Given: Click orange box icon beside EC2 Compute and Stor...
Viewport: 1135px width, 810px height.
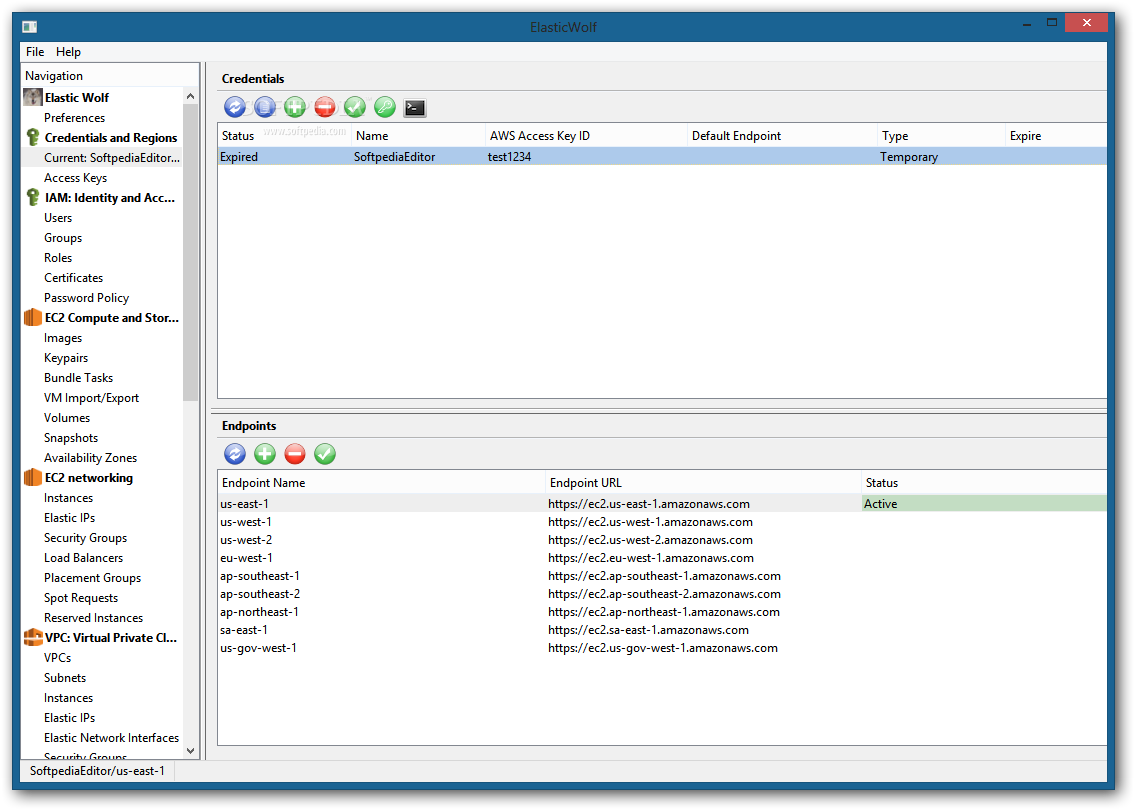Looking at the screenshot, I should click(x=33, y=317).
